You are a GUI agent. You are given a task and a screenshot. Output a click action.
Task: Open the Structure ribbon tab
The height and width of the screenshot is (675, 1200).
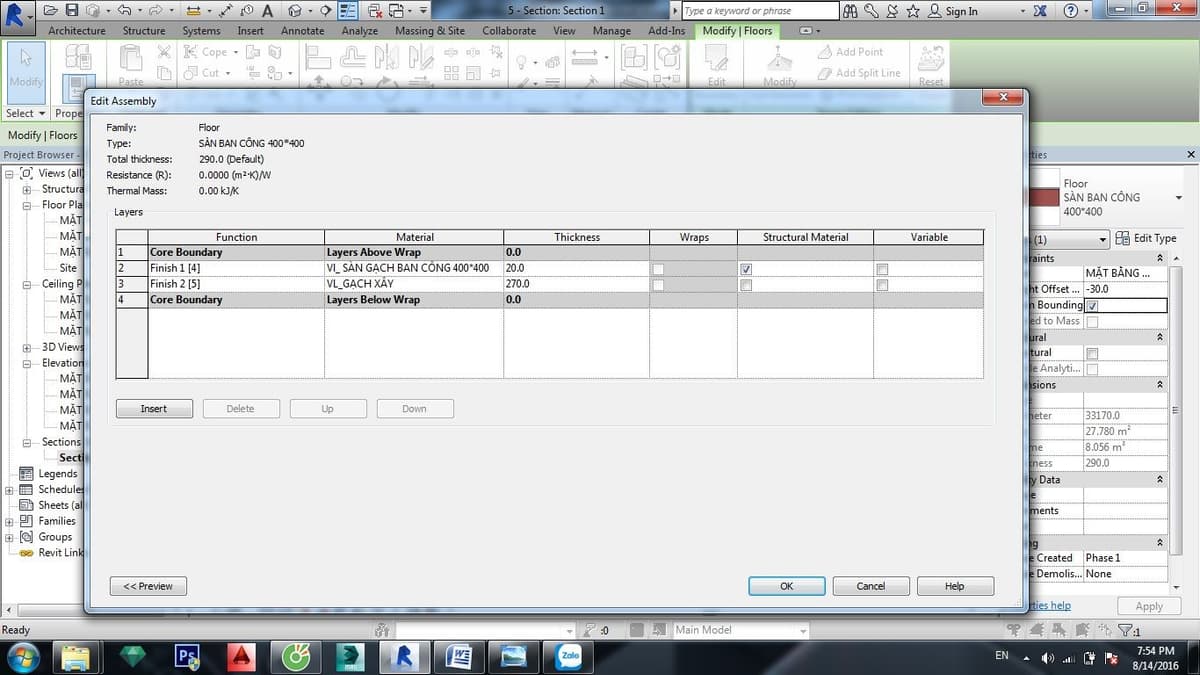coord(144,31)
